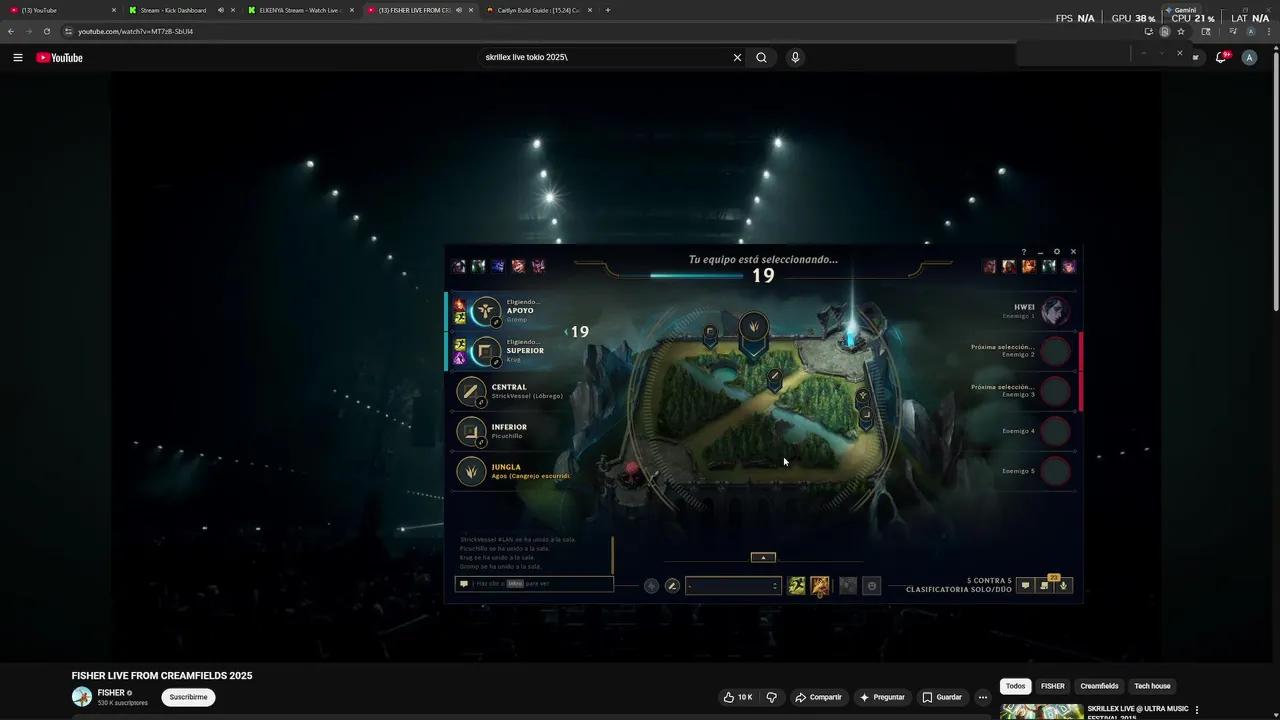The width and height of the screenshot is (1280, 720).
Task: Close the find bar X button
Action: point(1179,53)
